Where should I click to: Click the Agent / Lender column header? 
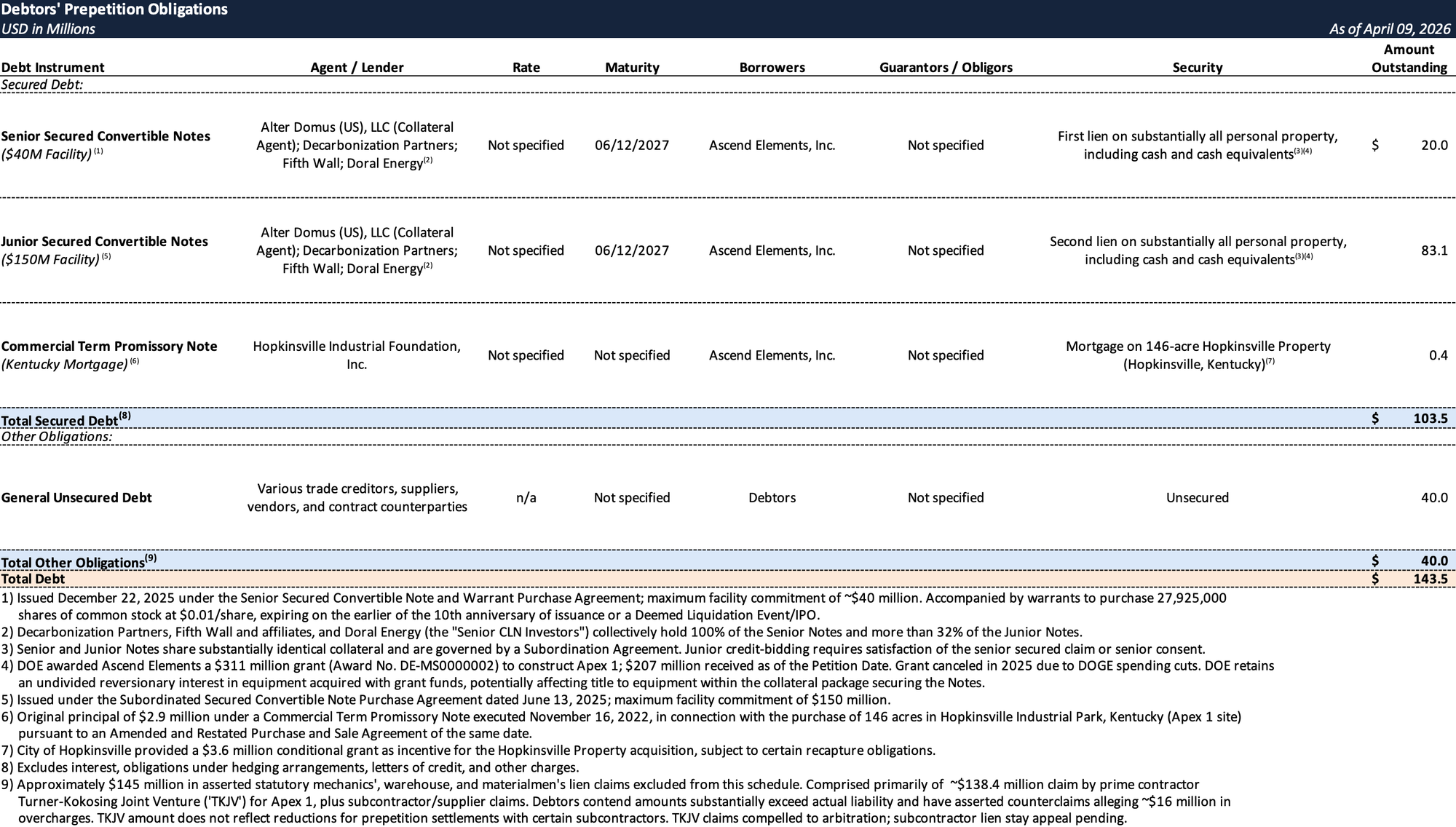pyautogui.click(x=357, y=68)
